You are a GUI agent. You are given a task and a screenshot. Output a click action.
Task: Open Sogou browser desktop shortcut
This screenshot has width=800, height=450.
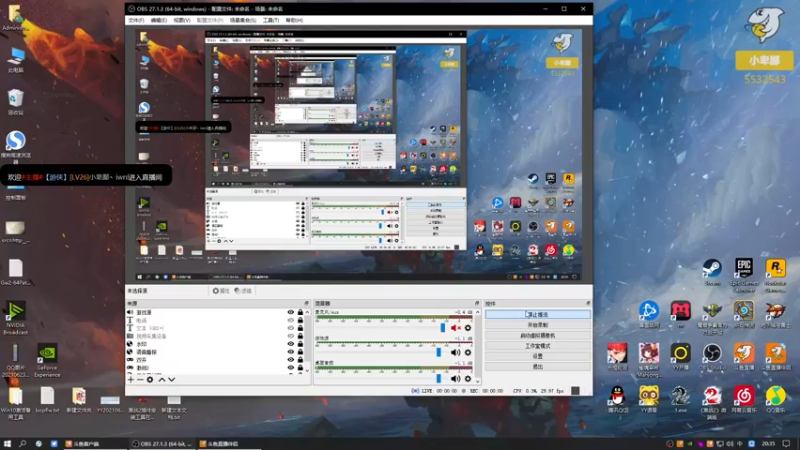tap(15, 147)
